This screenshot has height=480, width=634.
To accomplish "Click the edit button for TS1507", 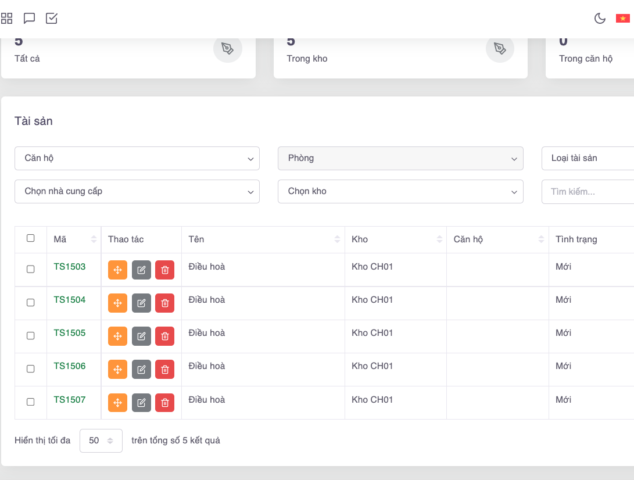I will coord(141,403).
